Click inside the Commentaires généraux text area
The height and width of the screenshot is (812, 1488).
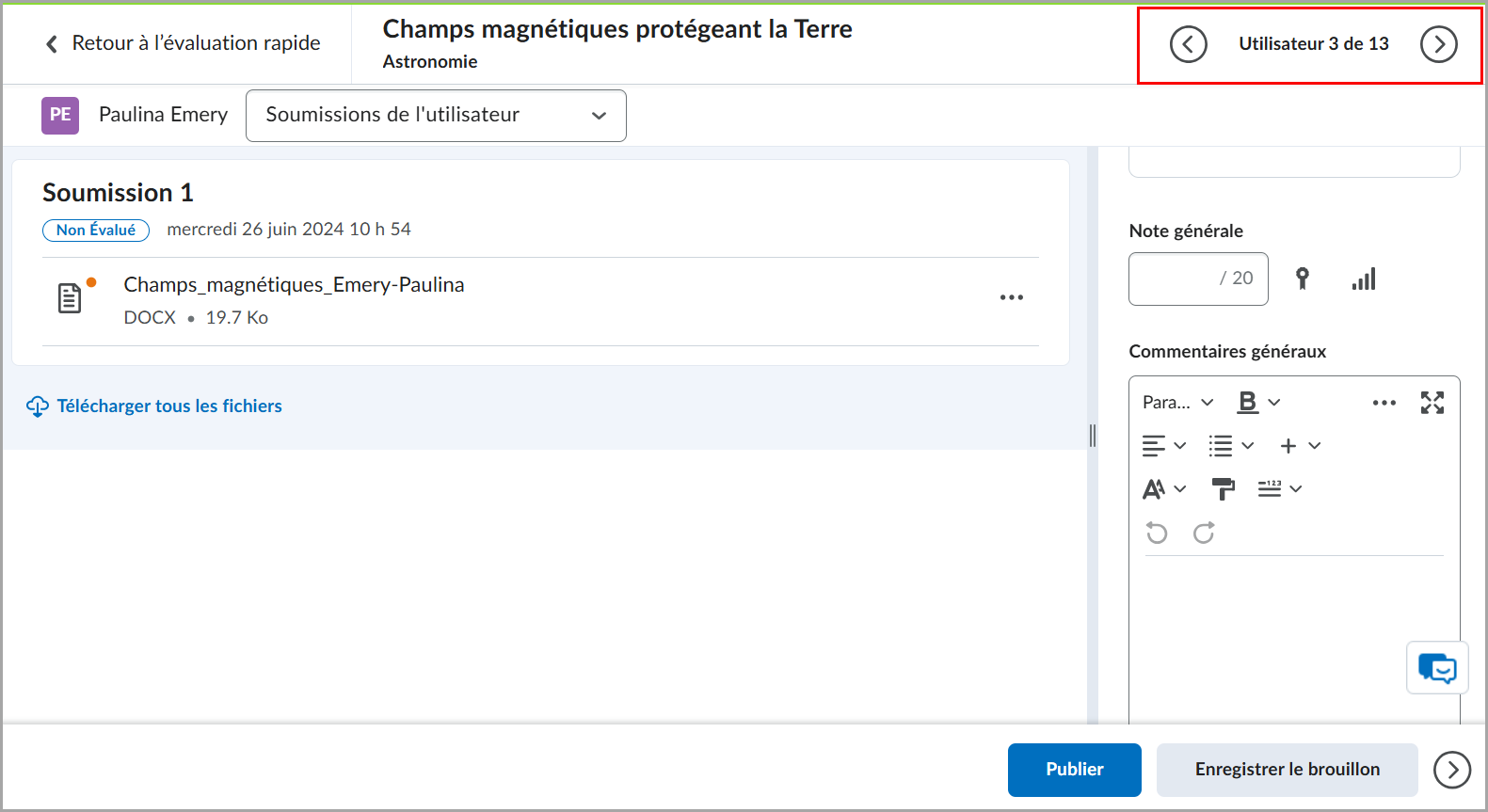[1294, 640]
